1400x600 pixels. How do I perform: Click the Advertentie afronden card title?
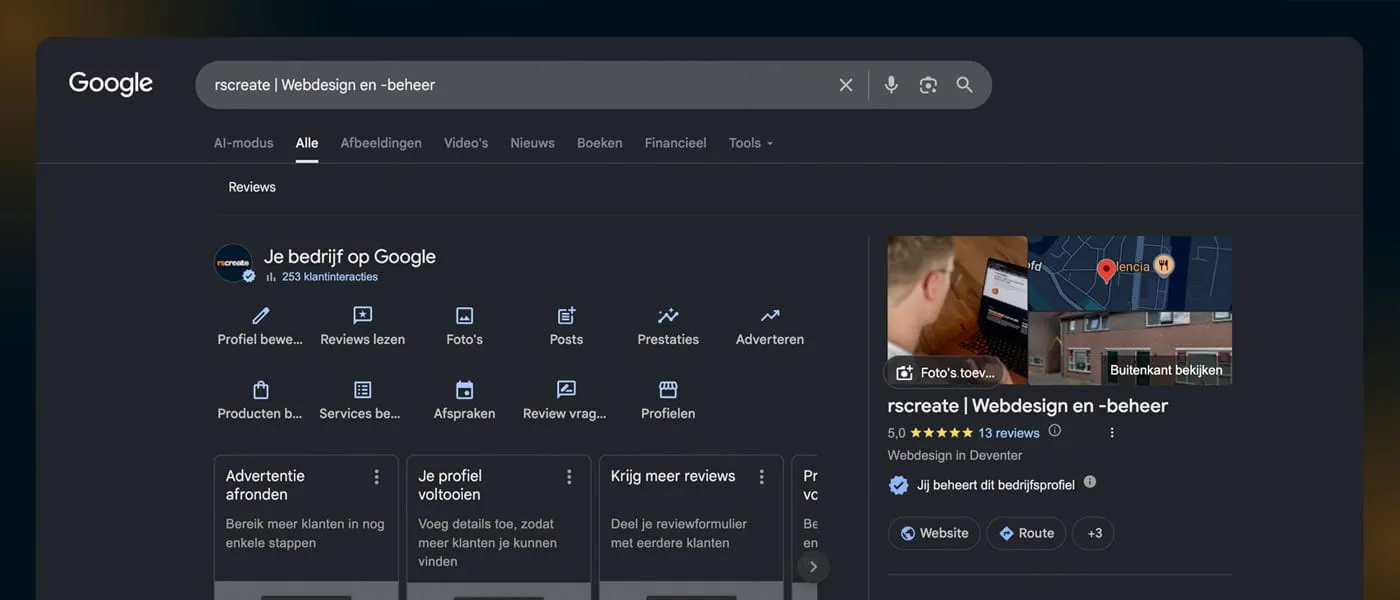click(265, 485)
